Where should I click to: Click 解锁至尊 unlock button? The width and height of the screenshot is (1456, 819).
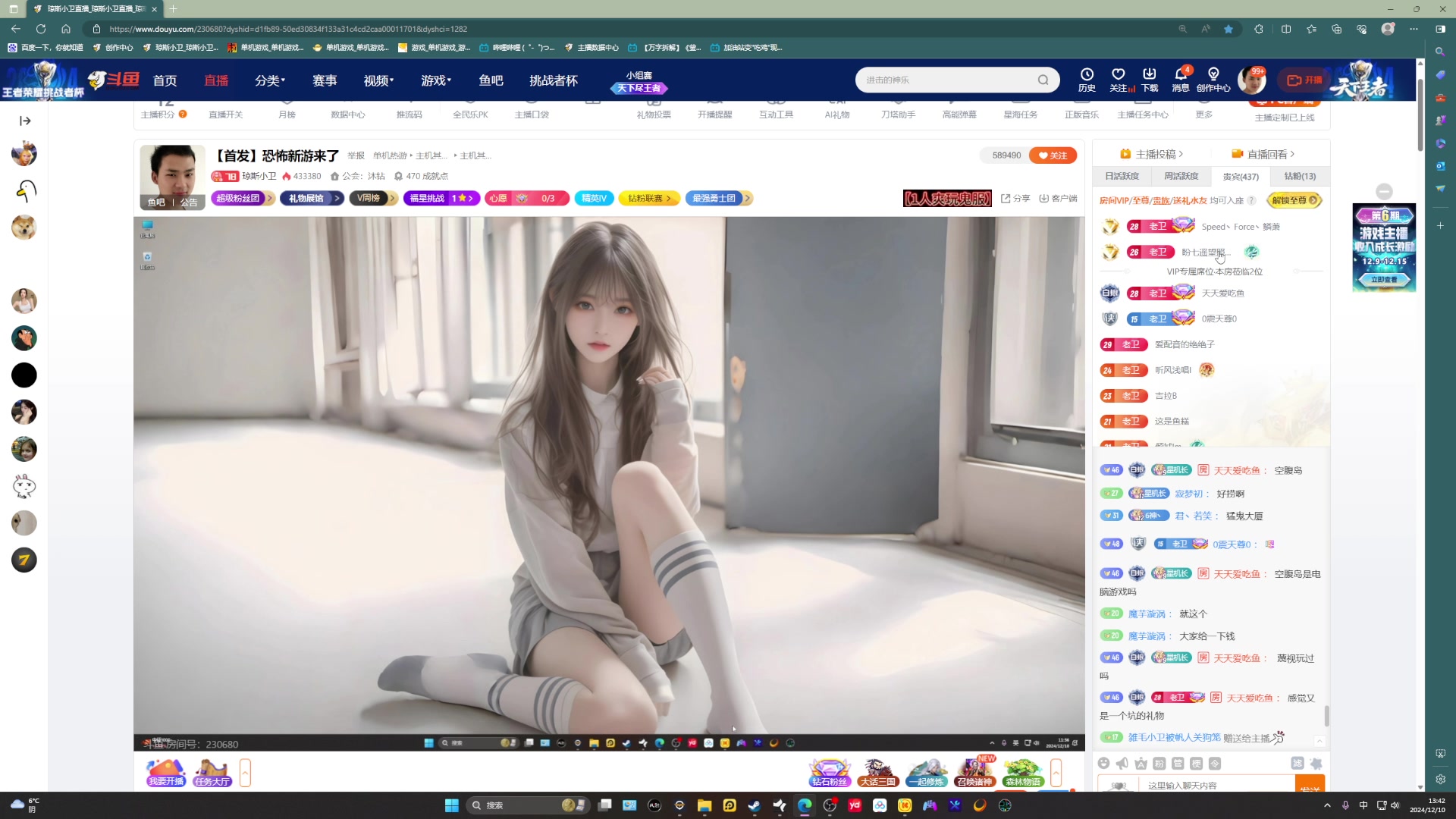[1294, 200]
